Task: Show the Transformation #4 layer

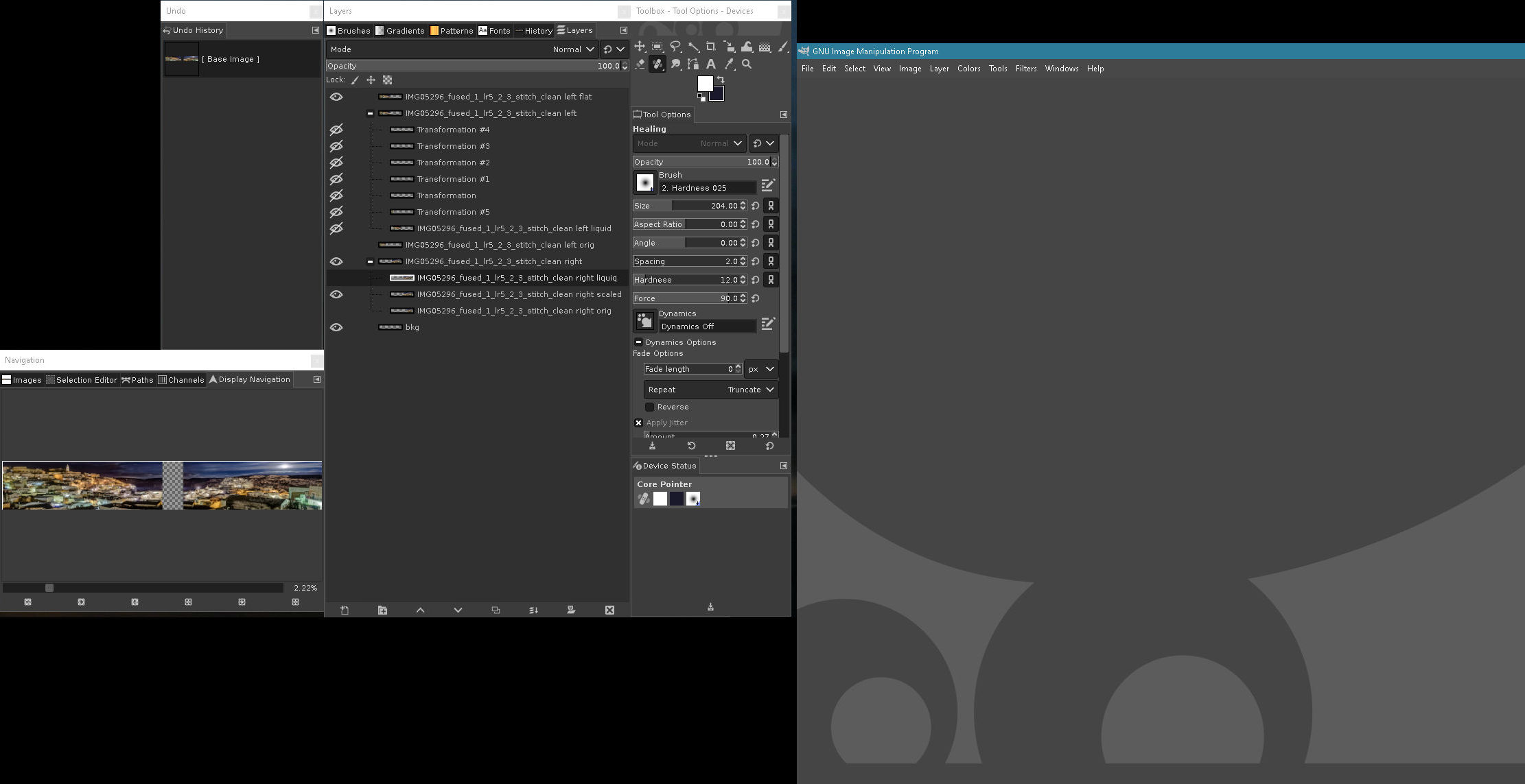Action: [336, 130]
